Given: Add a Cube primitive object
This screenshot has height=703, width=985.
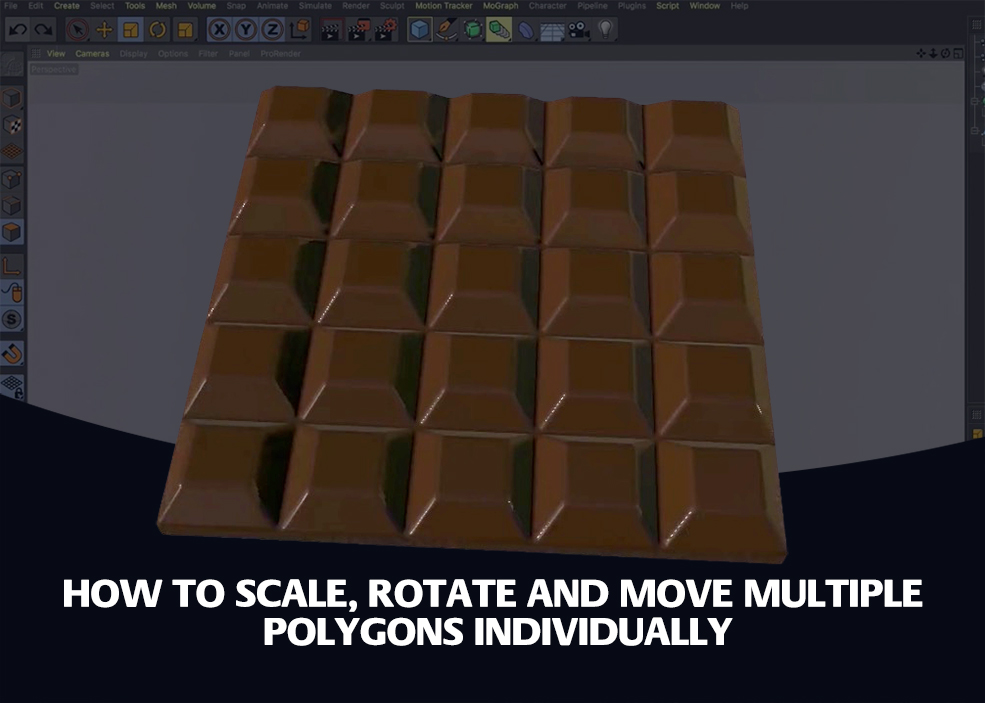Looking at the screenshot, I should 419,30.
